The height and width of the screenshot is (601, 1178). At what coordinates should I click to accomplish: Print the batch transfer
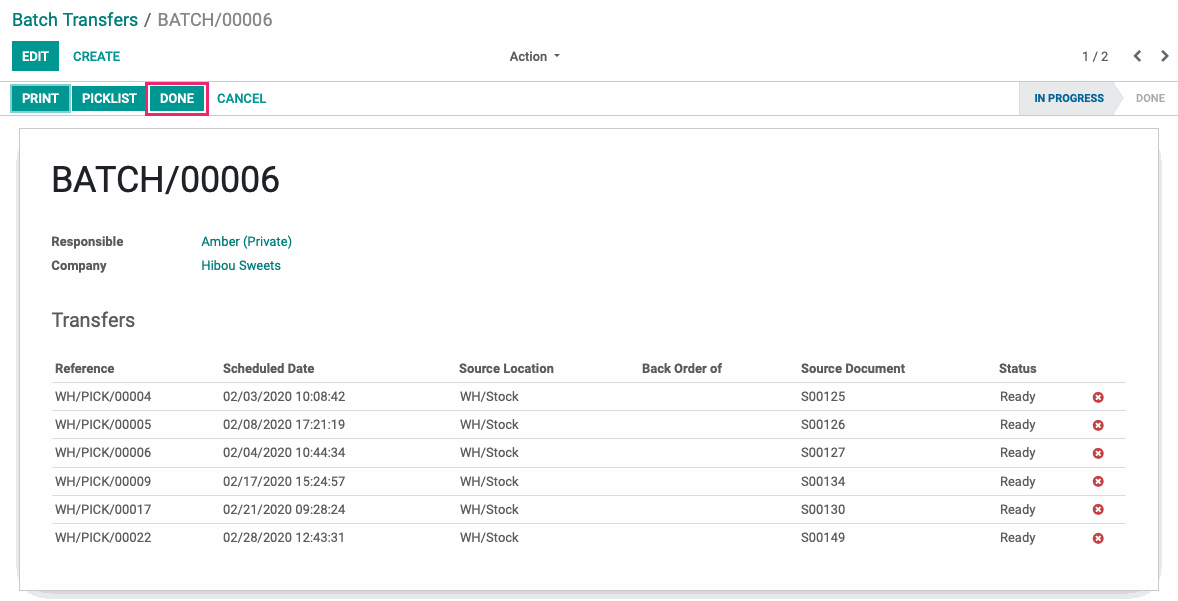coord(41,98)
